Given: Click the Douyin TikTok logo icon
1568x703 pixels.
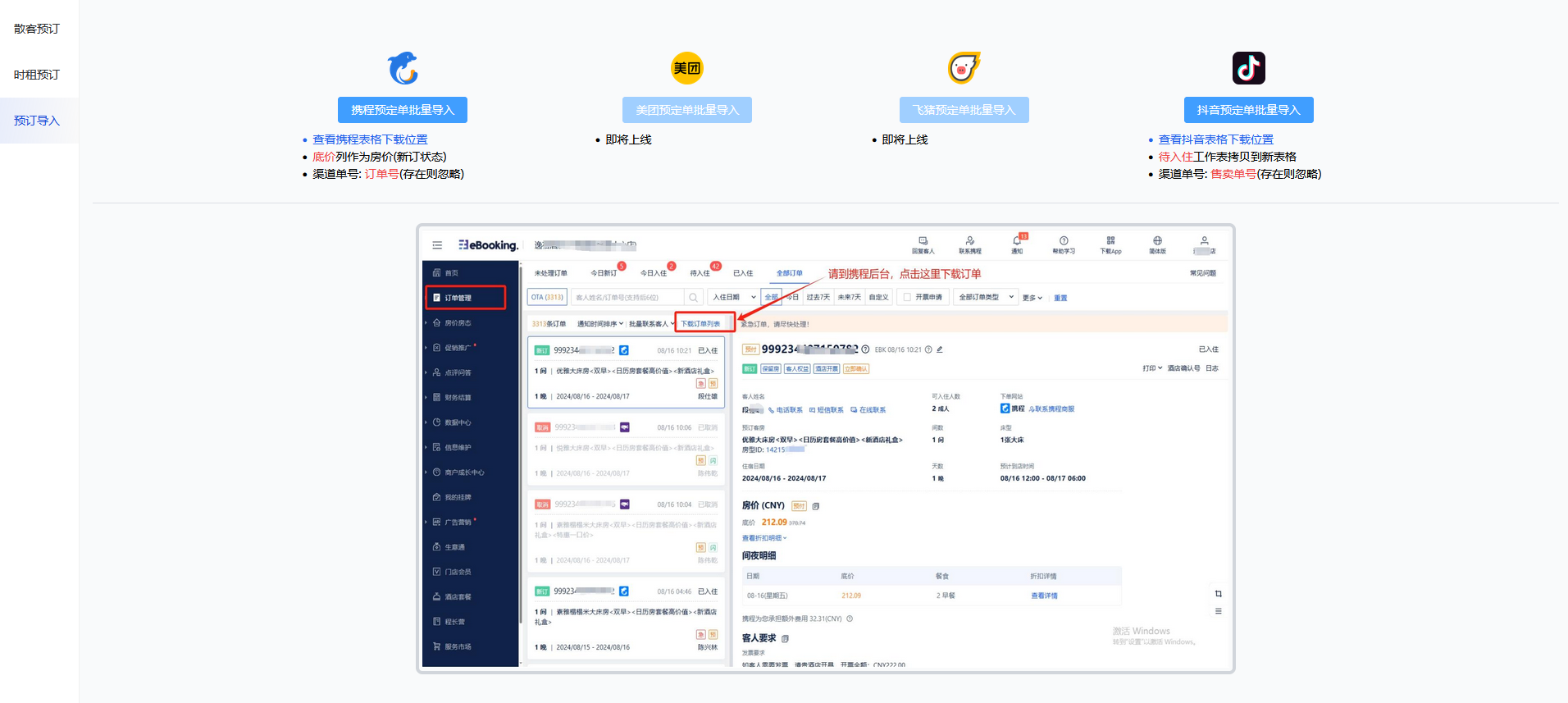Looking at the screenshot, I should coord(1249,68).
